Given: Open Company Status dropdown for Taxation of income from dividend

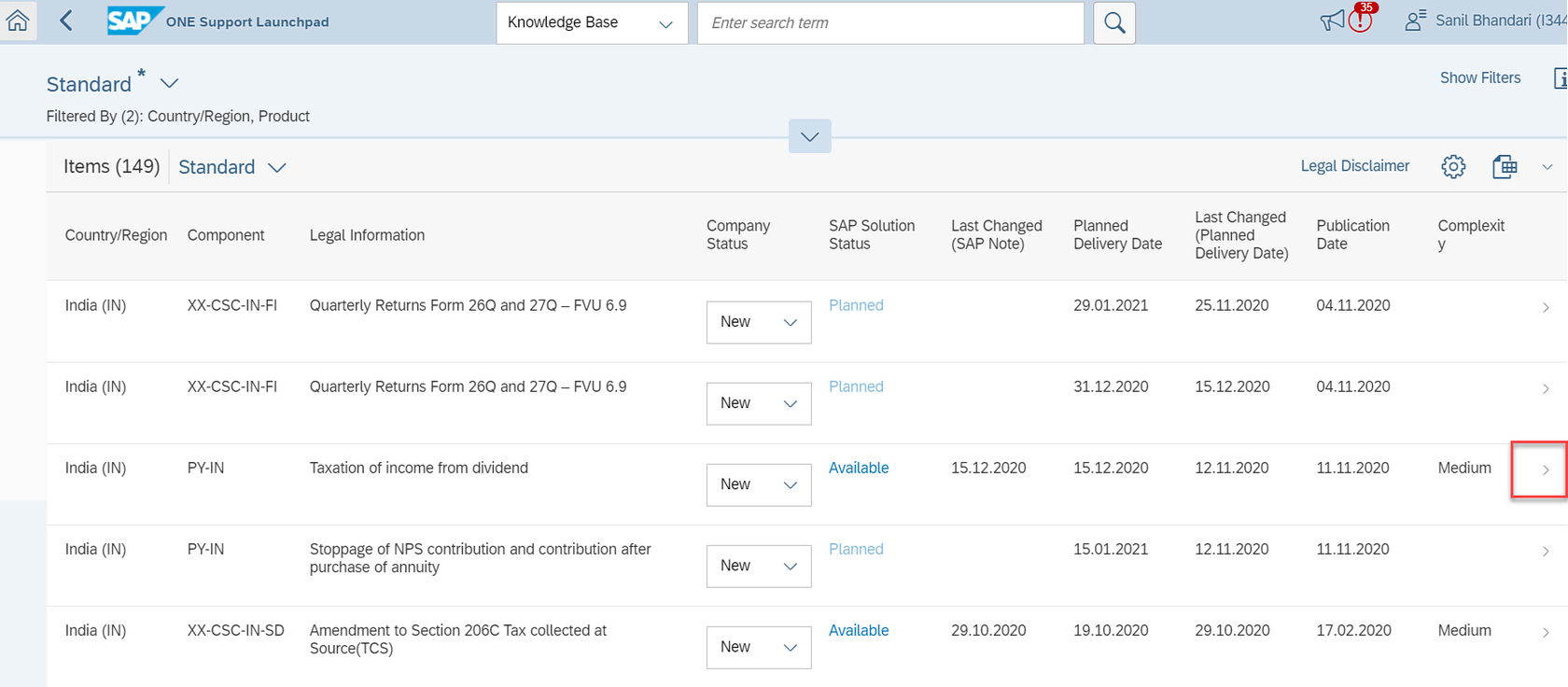Looking at the screenshot, I should tap(759, 484).
